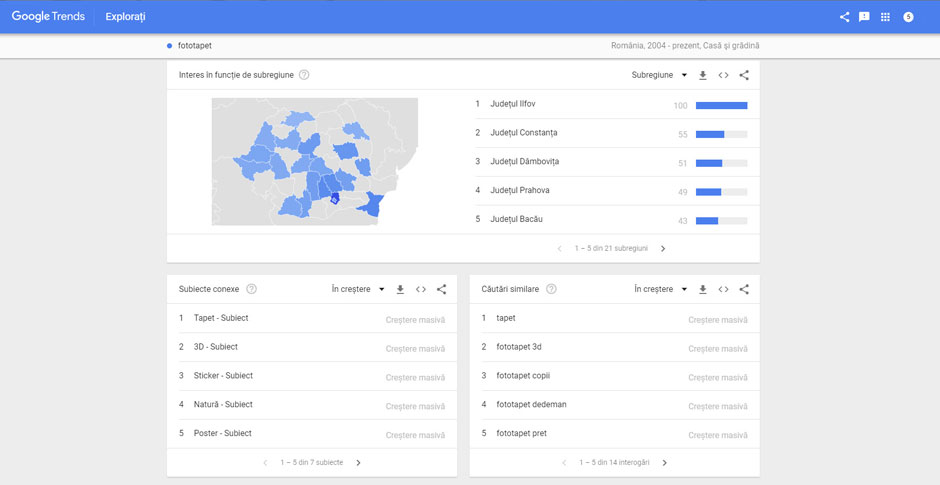Open the related query fototapet pret
This screenshot has width=940, height=485.
coord(522,433)
